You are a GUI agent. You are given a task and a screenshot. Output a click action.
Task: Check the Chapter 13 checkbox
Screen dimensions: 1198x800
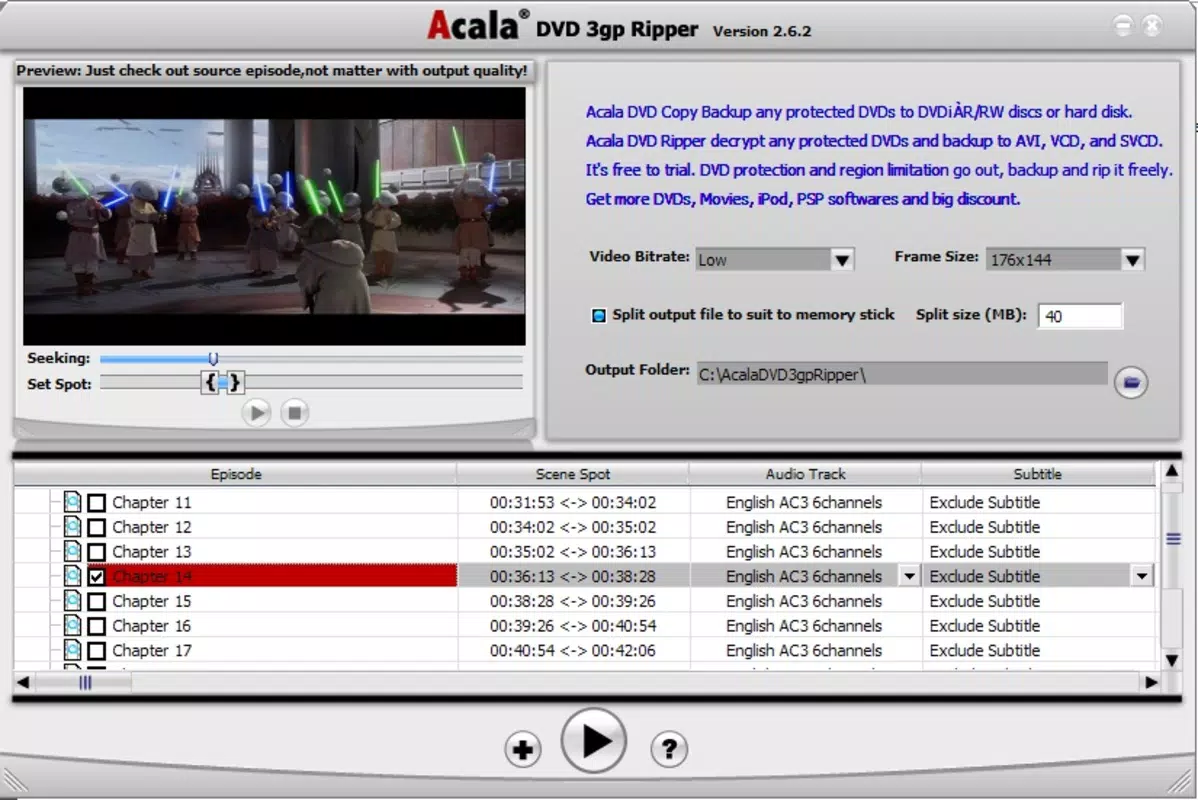coord(96,552)
